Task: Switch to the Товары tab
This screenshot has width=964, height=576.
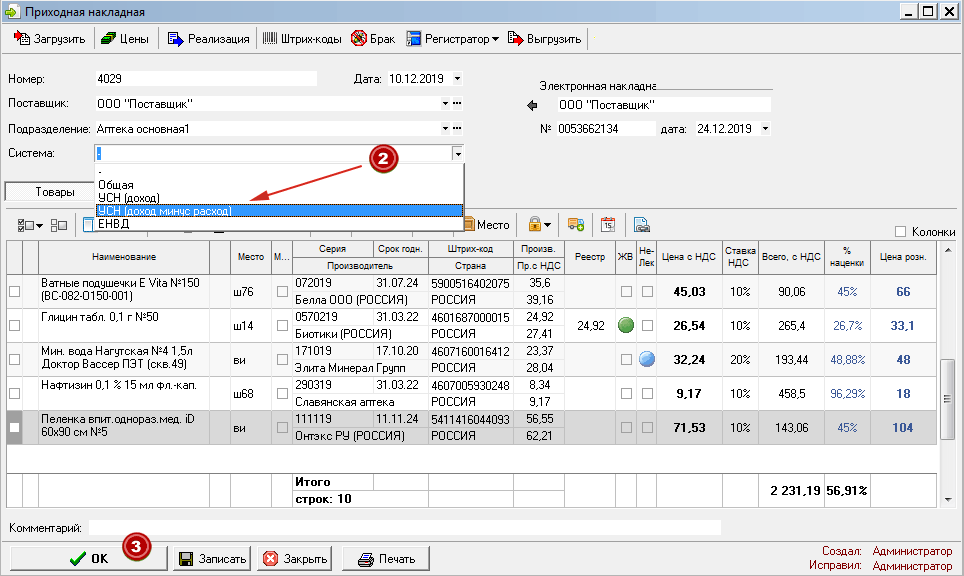Action: (x=50, y=192)
